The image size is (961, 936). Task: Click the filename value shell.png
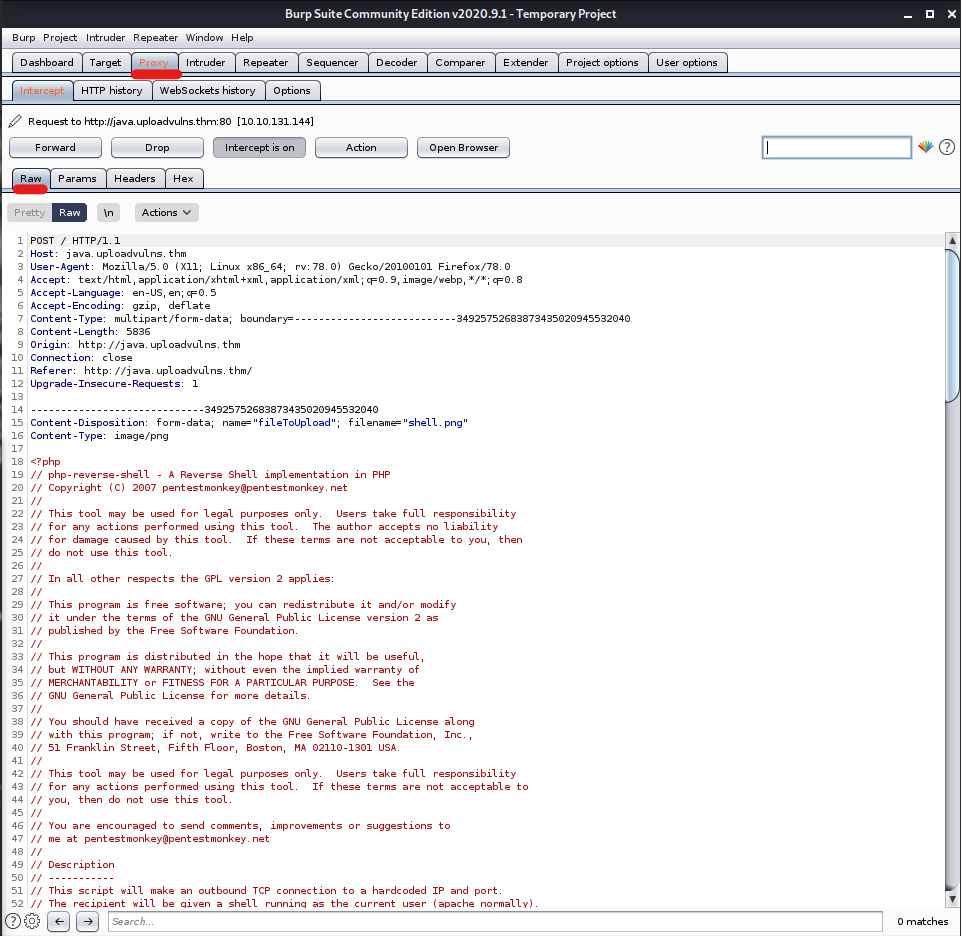(x=435, y=422)
